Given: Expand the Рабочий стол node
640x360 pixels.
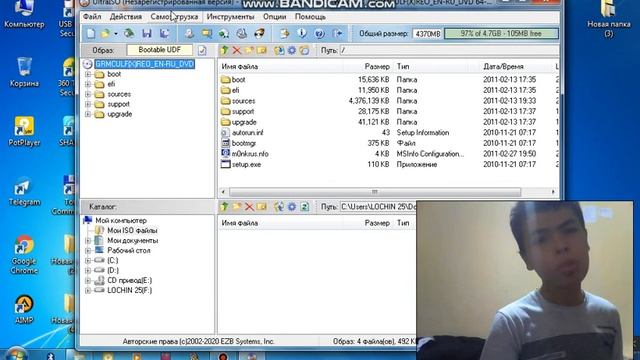Looking at the screenshot, I should pyautogui.click(x=88, y=251).
